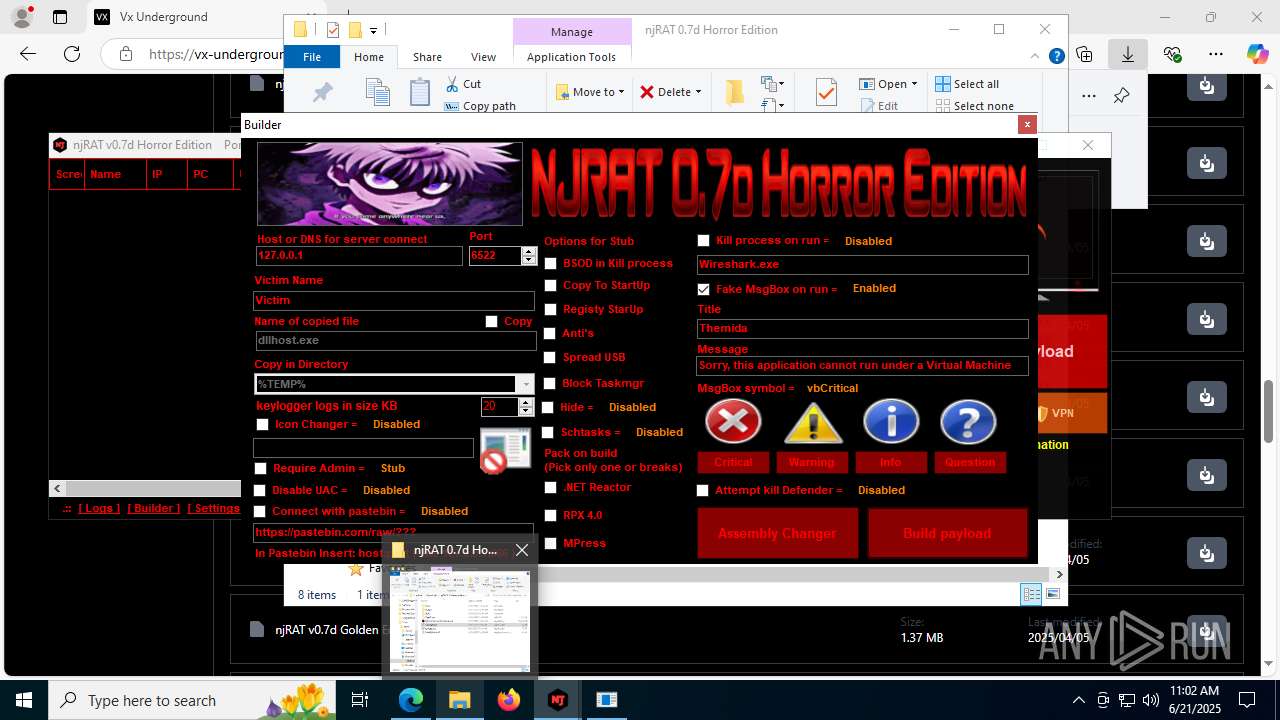Open Task View on the taskbar

point(361,700)
